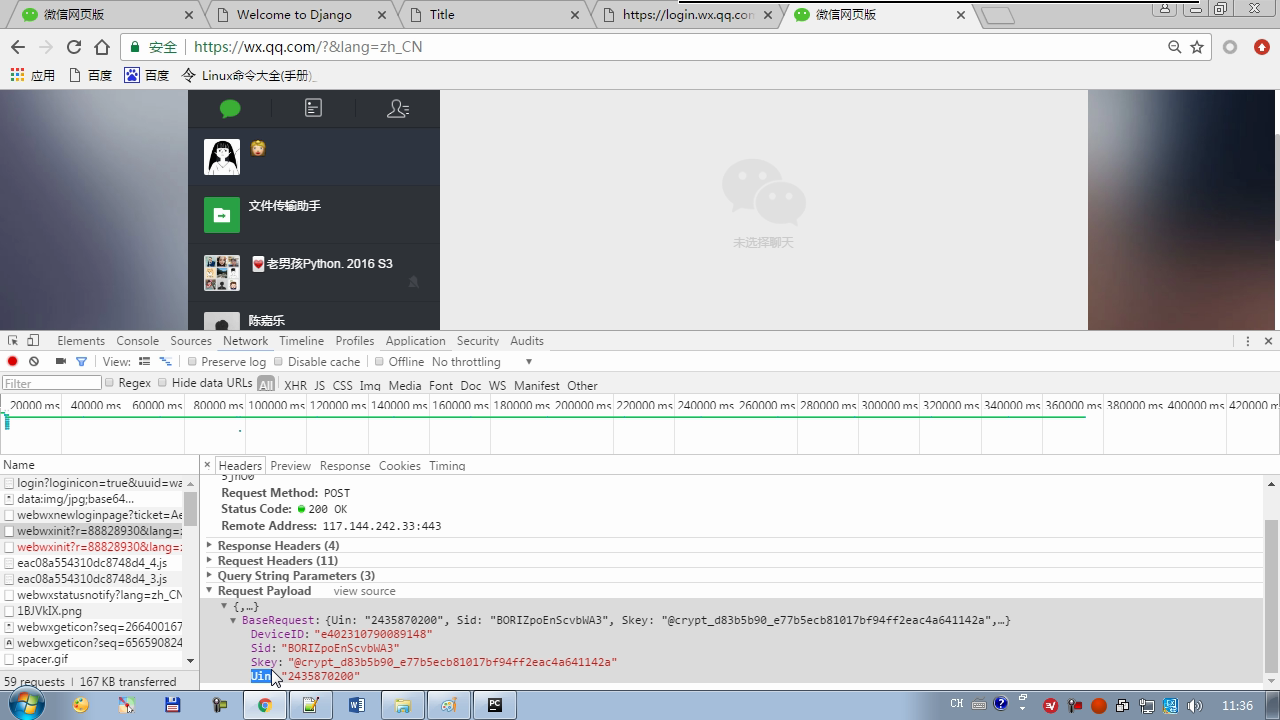This screenshot has width=1280, height=720.
Task: Open the 应用 apps bookmark shortcut
Action: (33, 75)
